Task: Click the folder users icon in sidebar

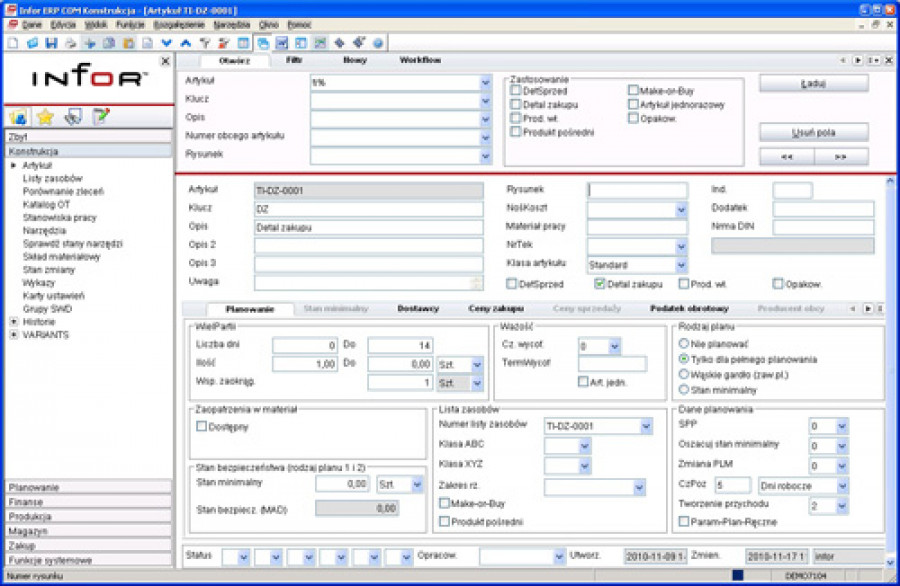Action: click(18, 117)
